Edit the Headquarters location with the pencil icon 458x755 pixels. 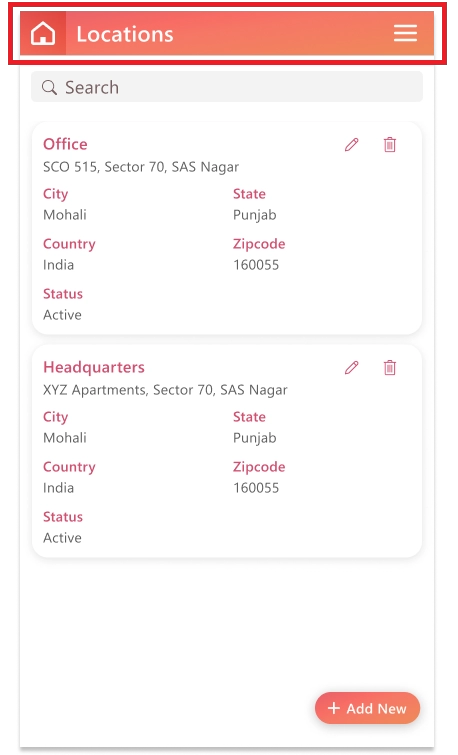coord(352,367)
